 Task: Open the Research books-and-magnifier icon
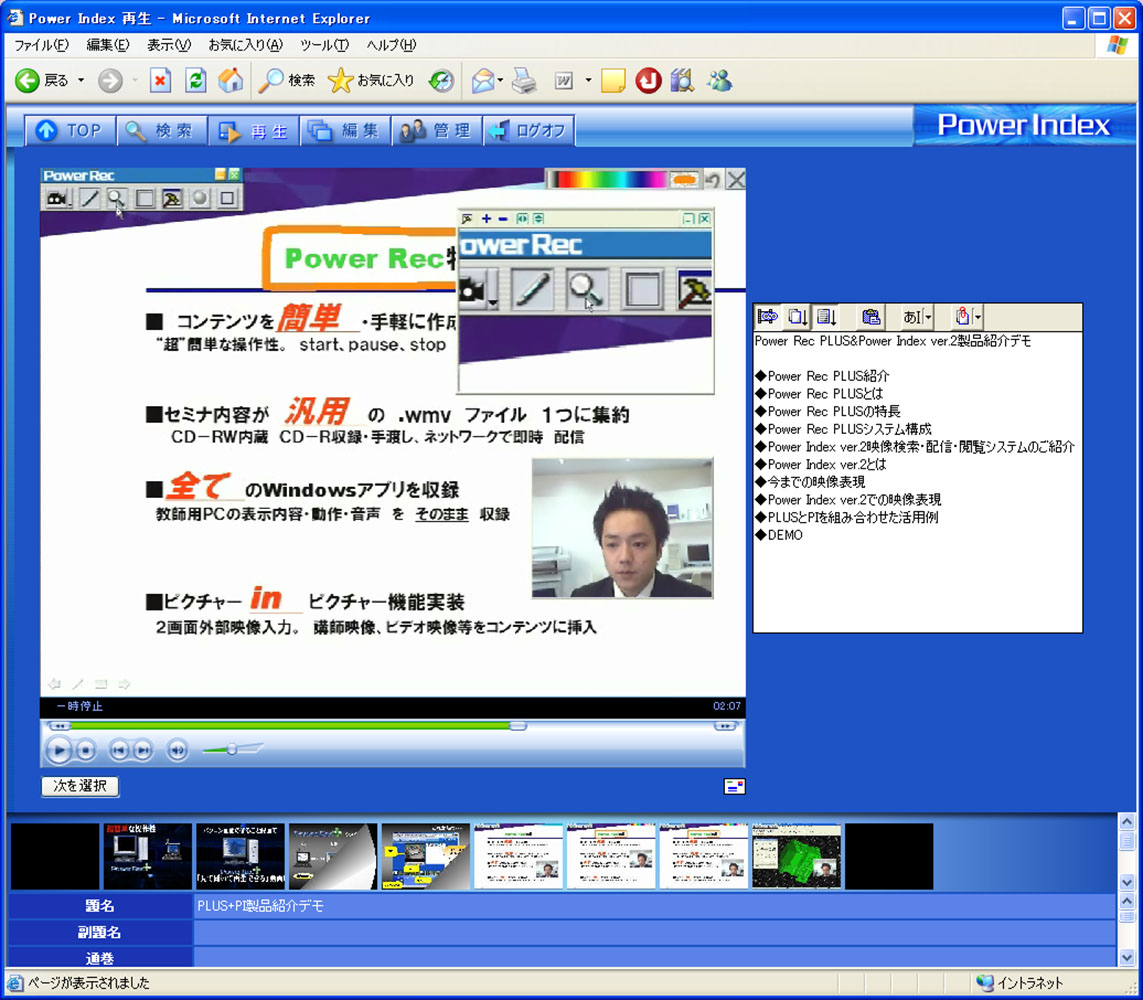pyautogui.click(x=682, y=80)
